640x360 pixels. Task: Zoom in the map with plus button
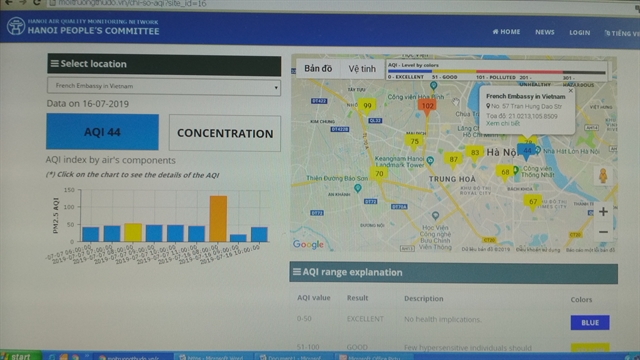603,212
